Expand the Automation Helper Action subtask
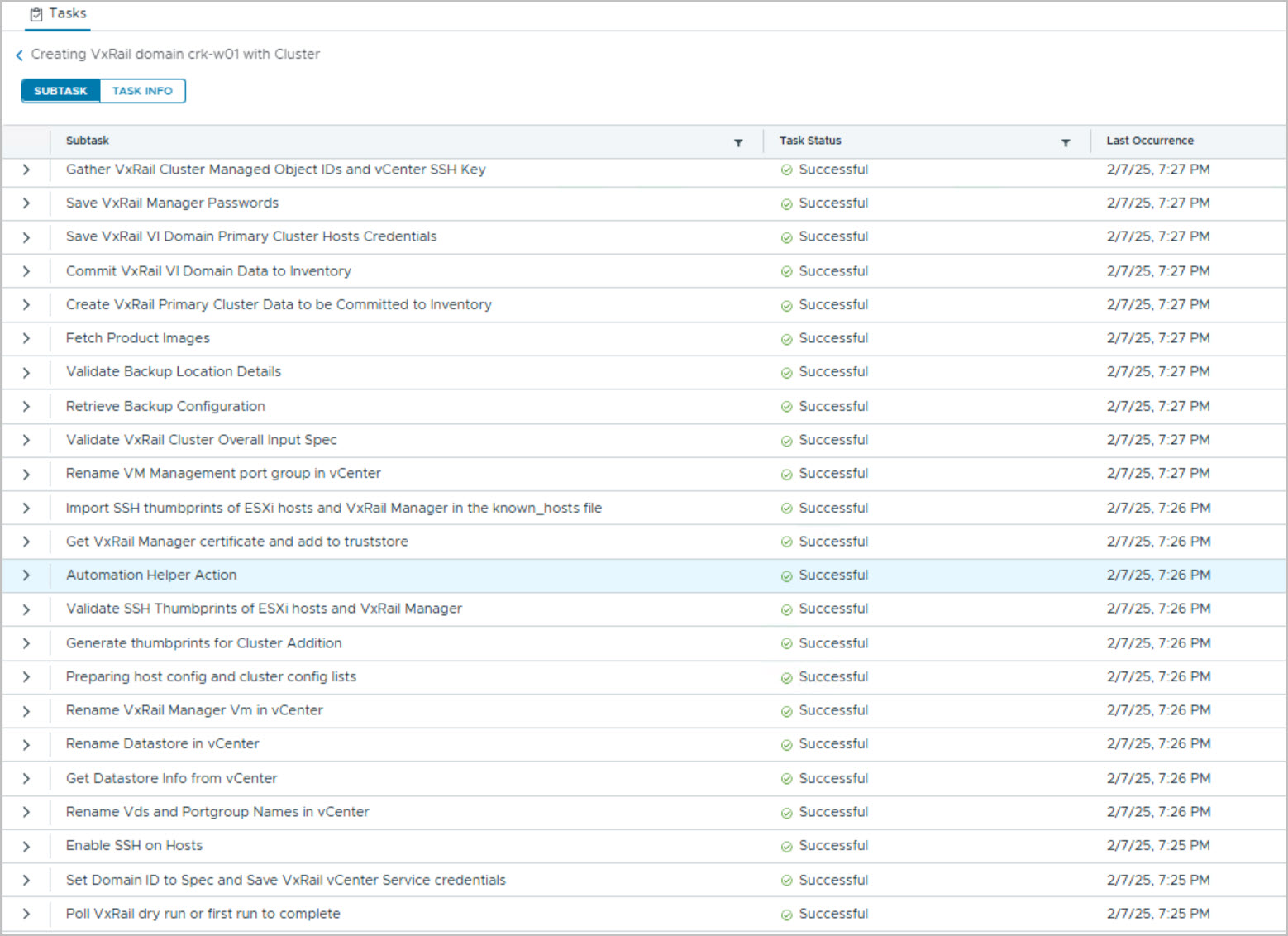The height and width of the screenshot is (936, 1288). (x=26, y=575)
